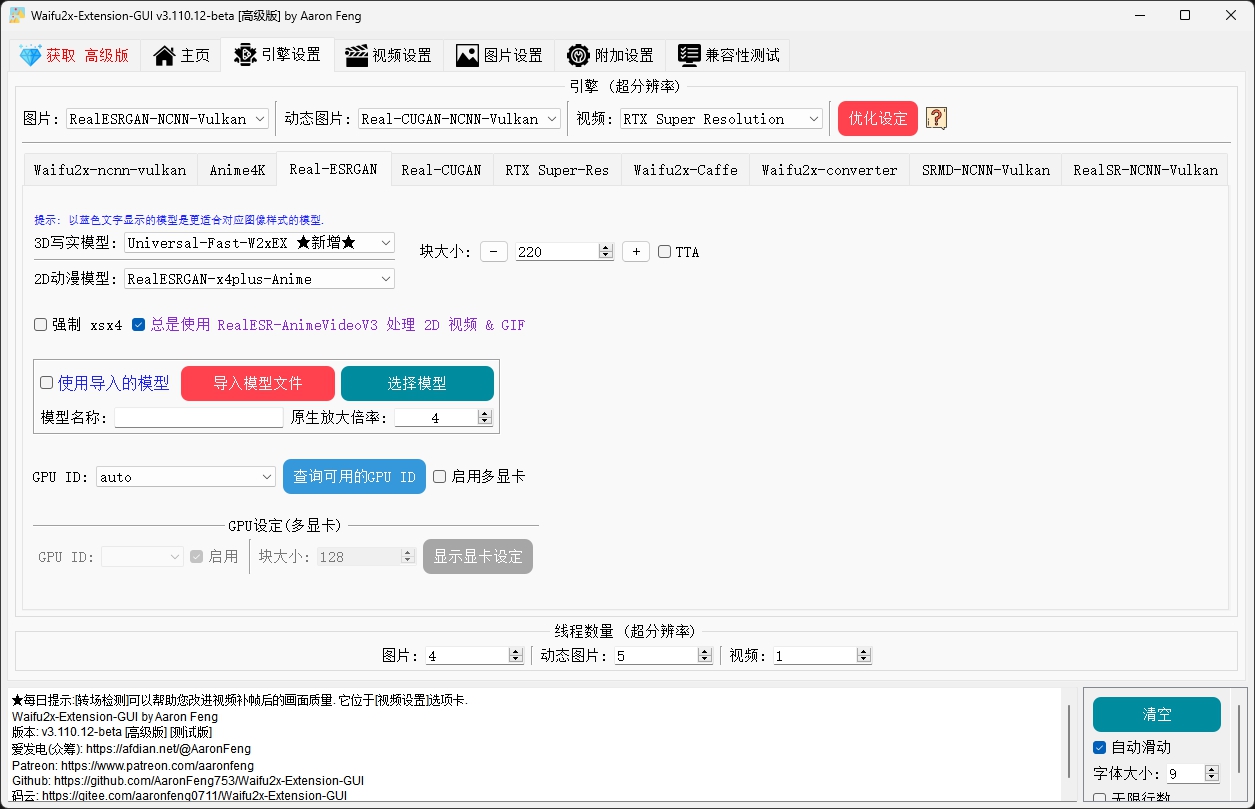The width and height of the screenshot is (1255, 809).
Task: Click the 原生放大倍率 spin box
Action: coord(443,418)
